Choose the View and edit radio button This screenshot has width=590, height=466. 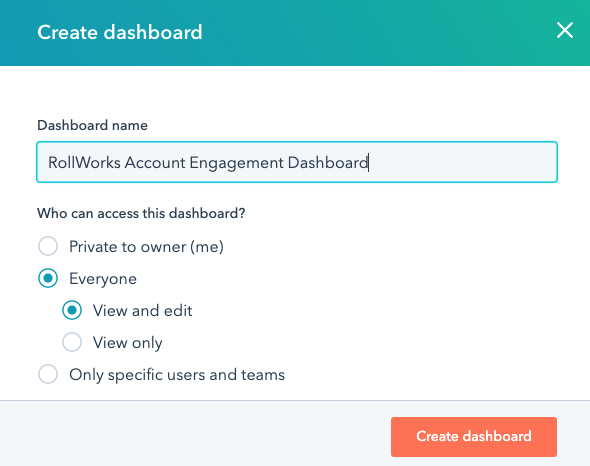tap(72, 310)
